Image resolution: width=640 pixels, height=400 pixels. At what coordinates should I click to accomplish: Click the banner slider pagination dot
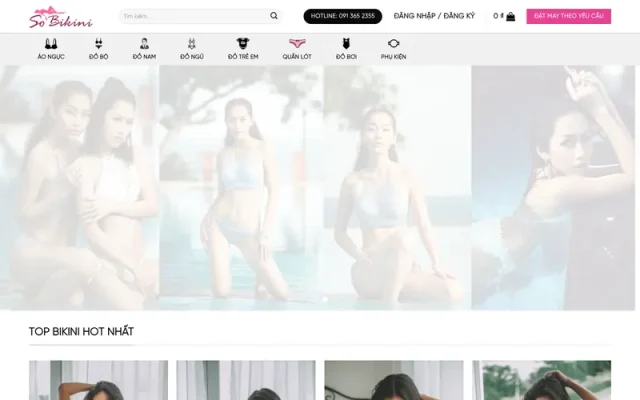pos(325,299)
